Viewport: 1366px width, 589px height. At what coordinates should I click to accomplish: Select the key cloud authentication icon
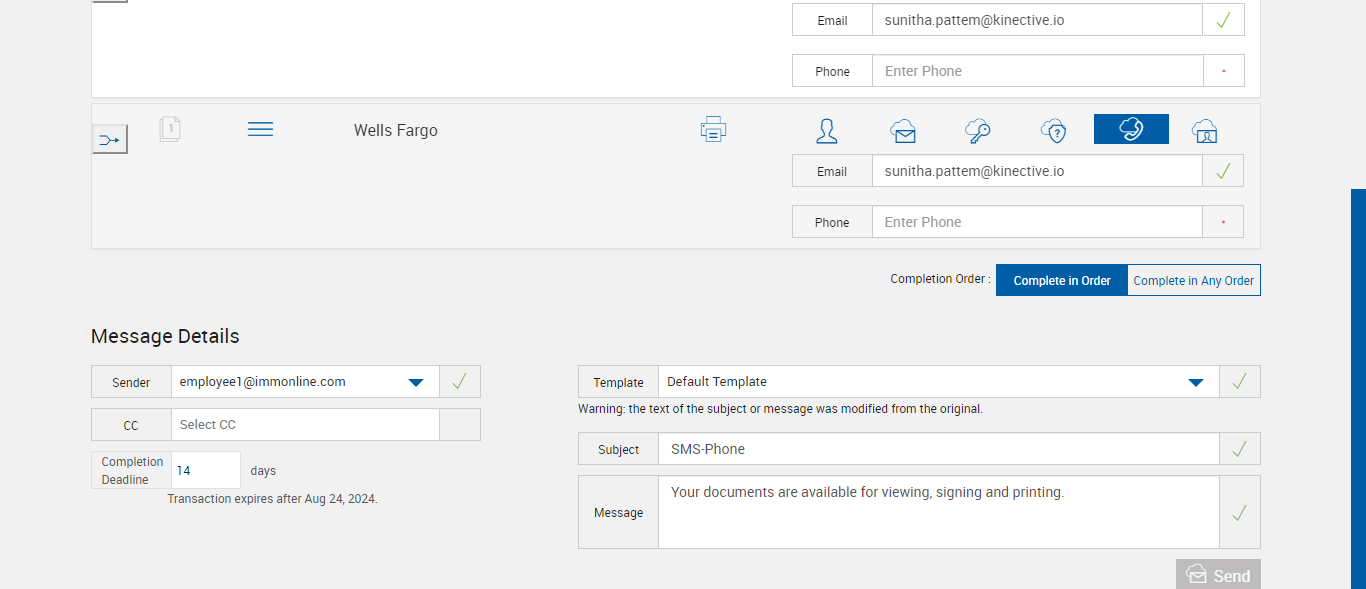[x=977, y=130]
